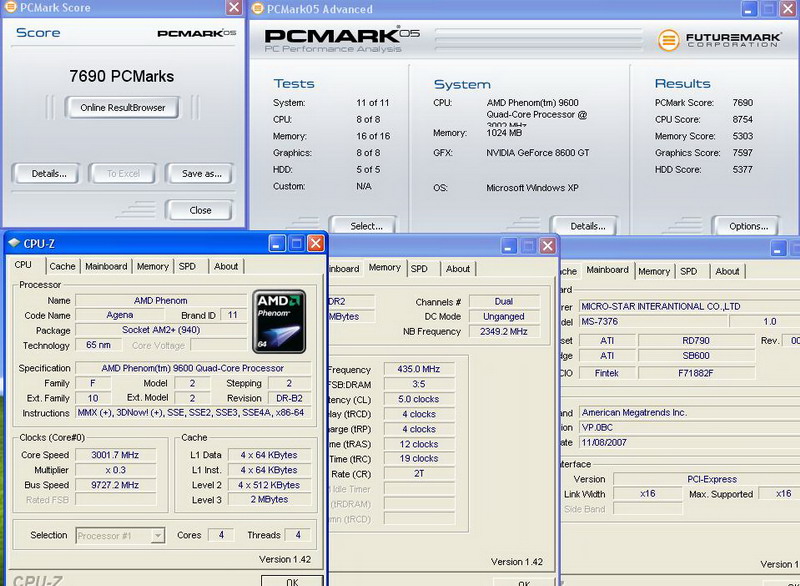Screen dimensions: 800x586
Task: Select Memory tab in right CPU-Z window
Action: [x=654, y=271]
